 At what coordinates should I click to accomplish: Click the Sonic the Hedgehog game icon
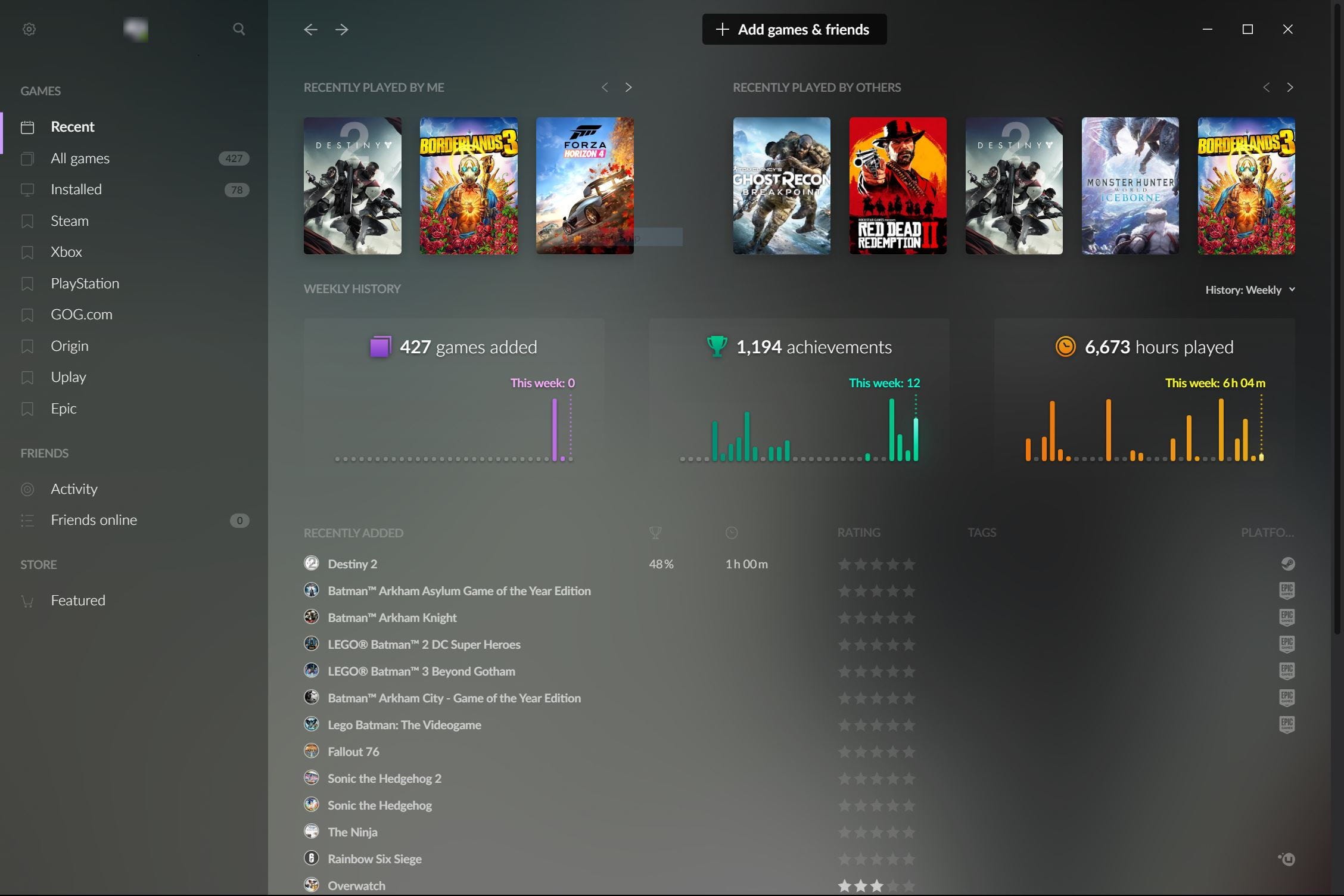tap(311, 804)
